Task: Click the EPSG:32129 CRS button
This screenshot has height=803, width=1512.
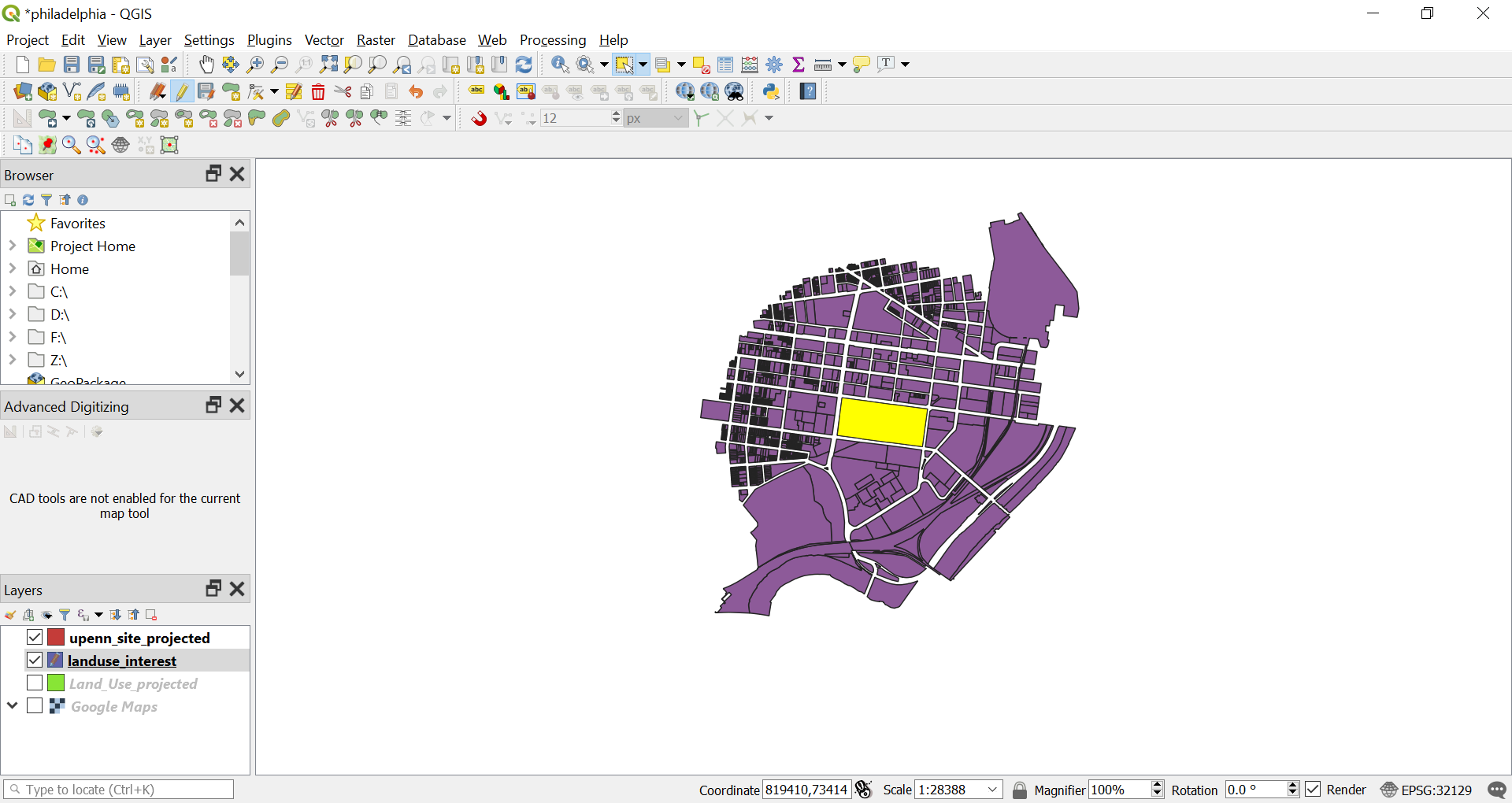Action: point(1426,790)
